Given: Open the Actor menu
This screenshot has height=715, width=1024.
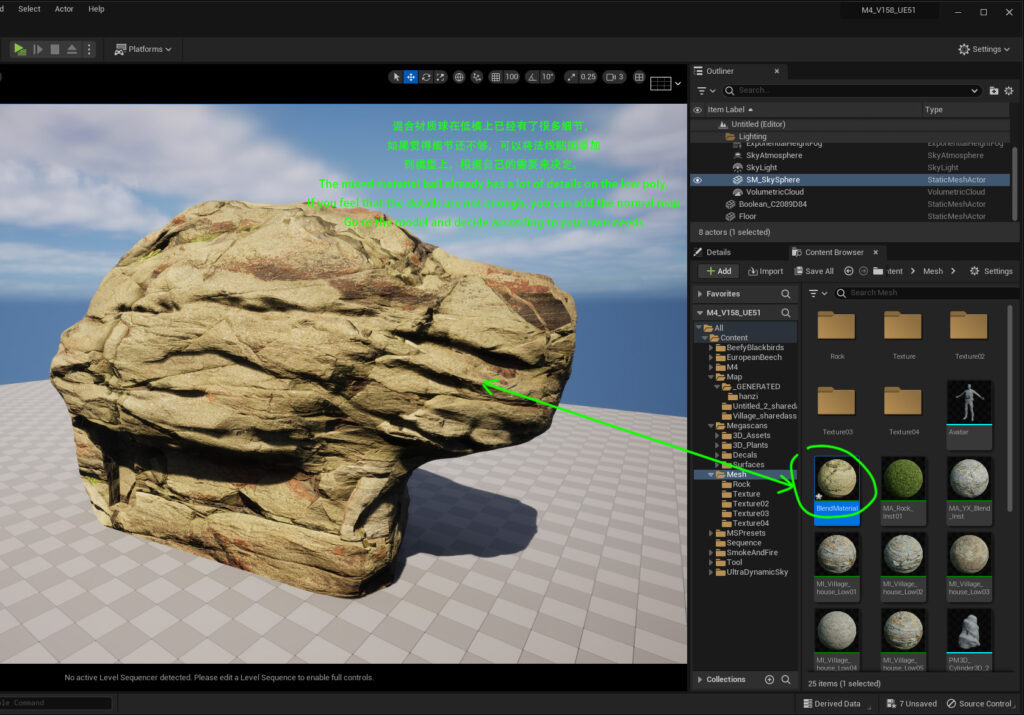Looking at the screenshot, I should tap(62, 9).
